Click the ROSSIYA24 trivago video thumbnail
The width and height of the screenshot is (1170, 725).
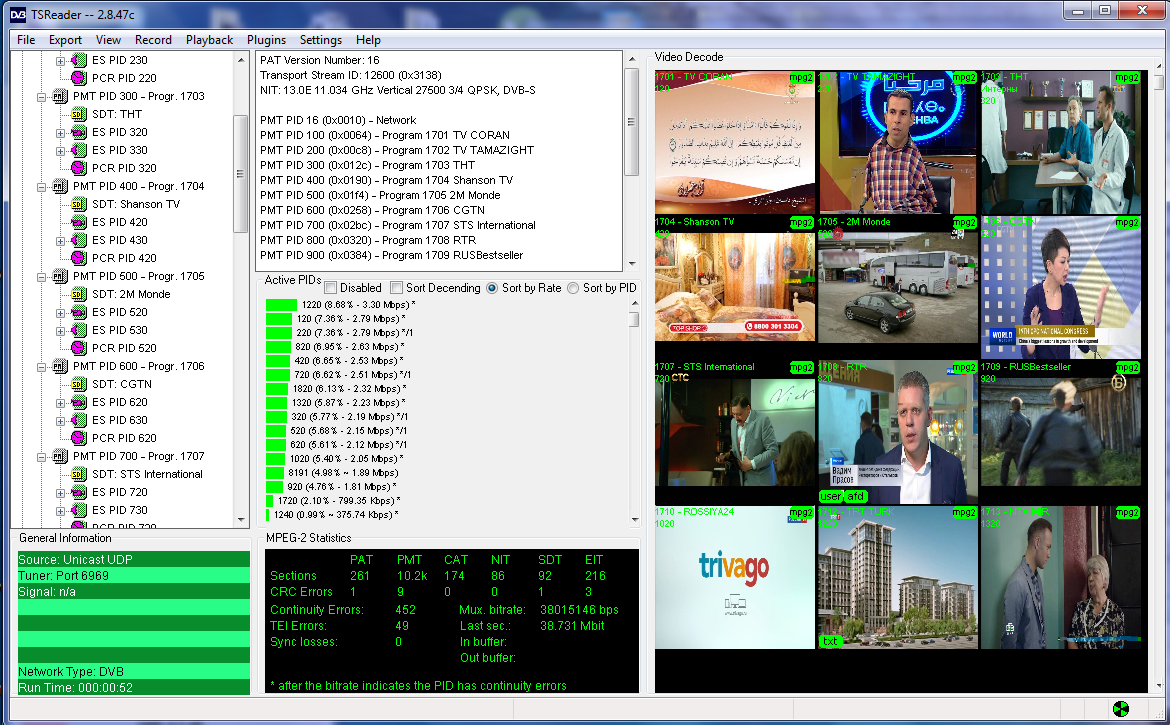coord(734,577)
